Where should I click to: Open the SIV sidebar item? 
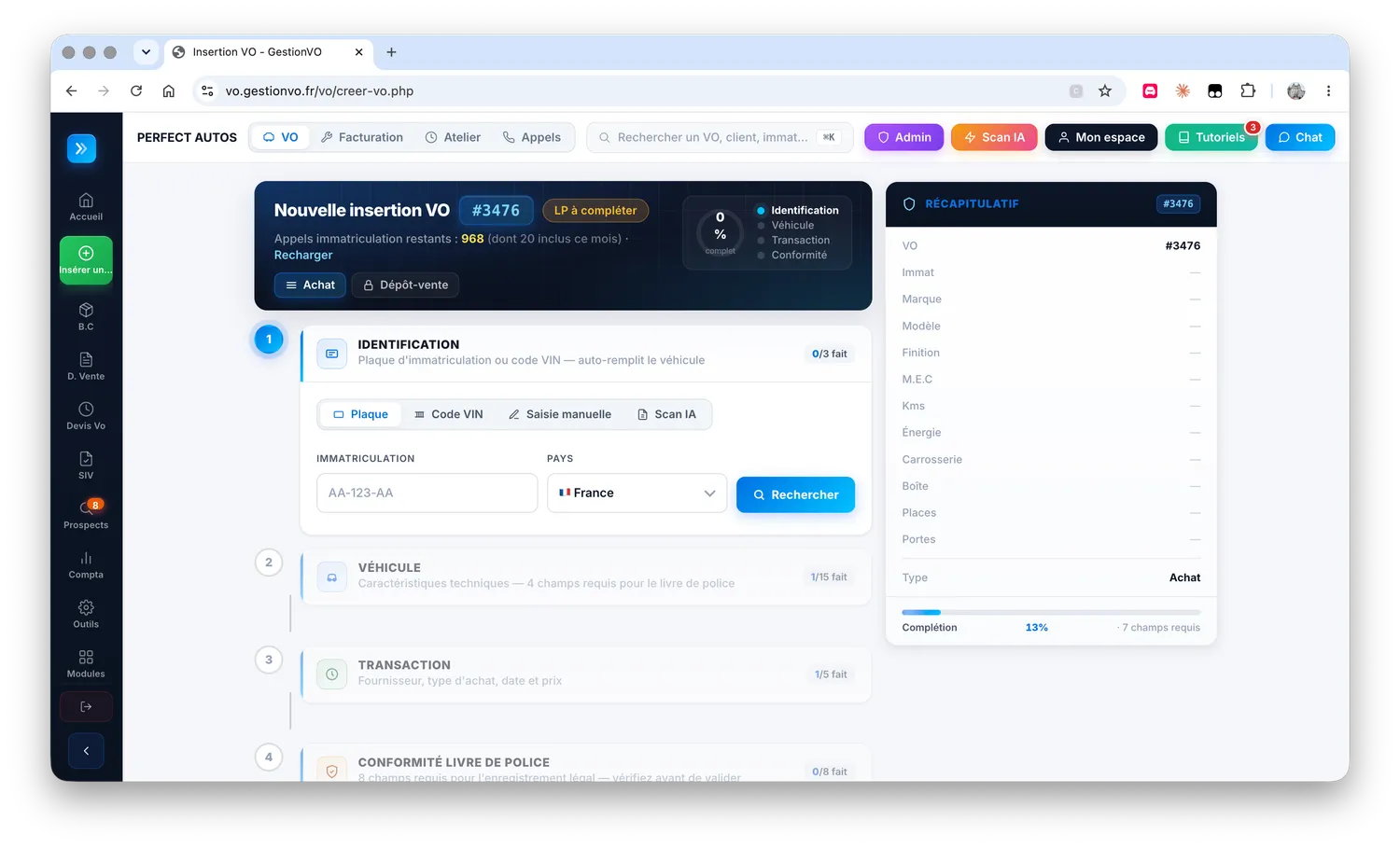[x=86, y=465]
